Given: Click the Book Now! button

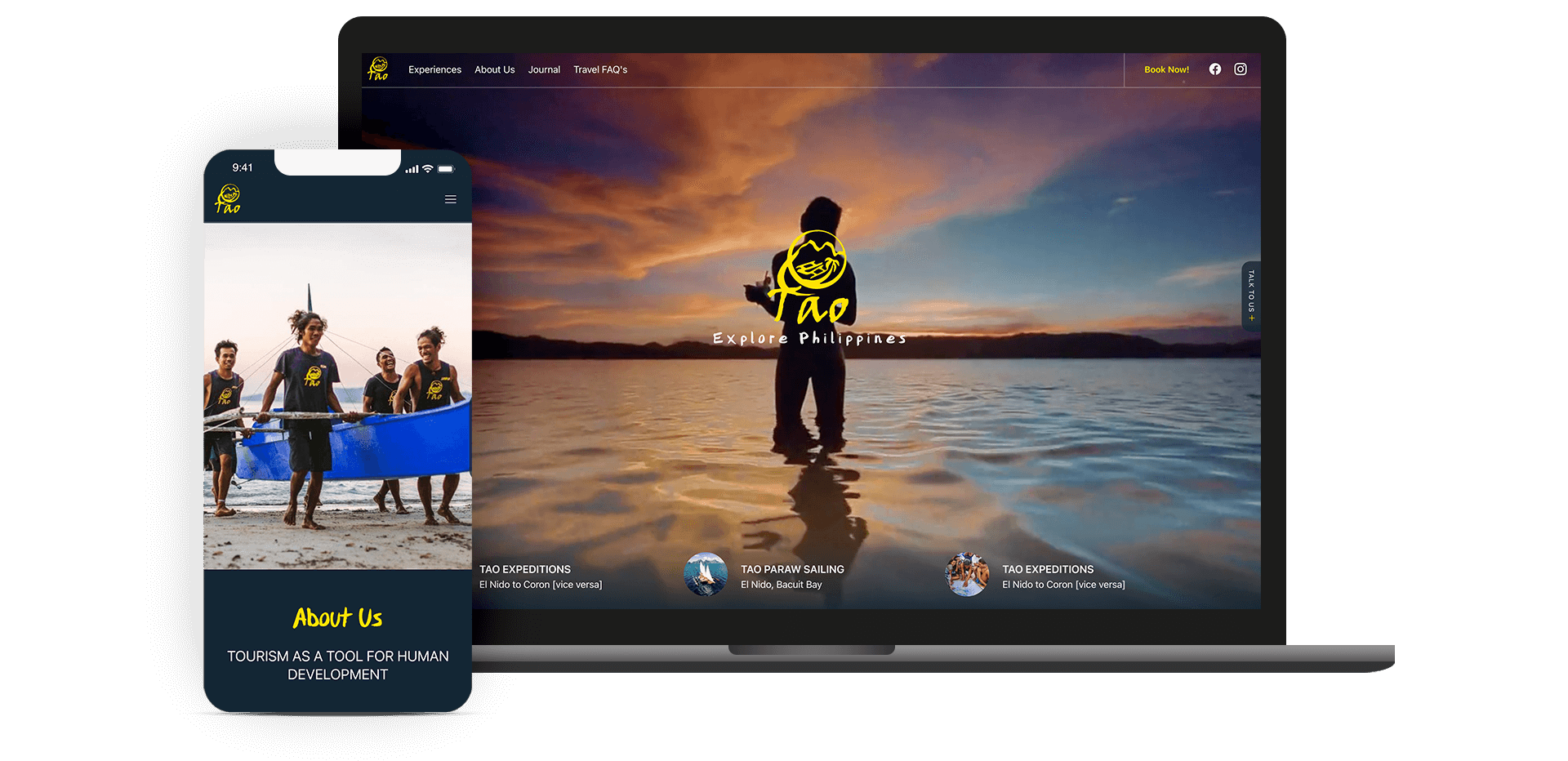Looking at the screenshot, I should tap(1166, 69).
